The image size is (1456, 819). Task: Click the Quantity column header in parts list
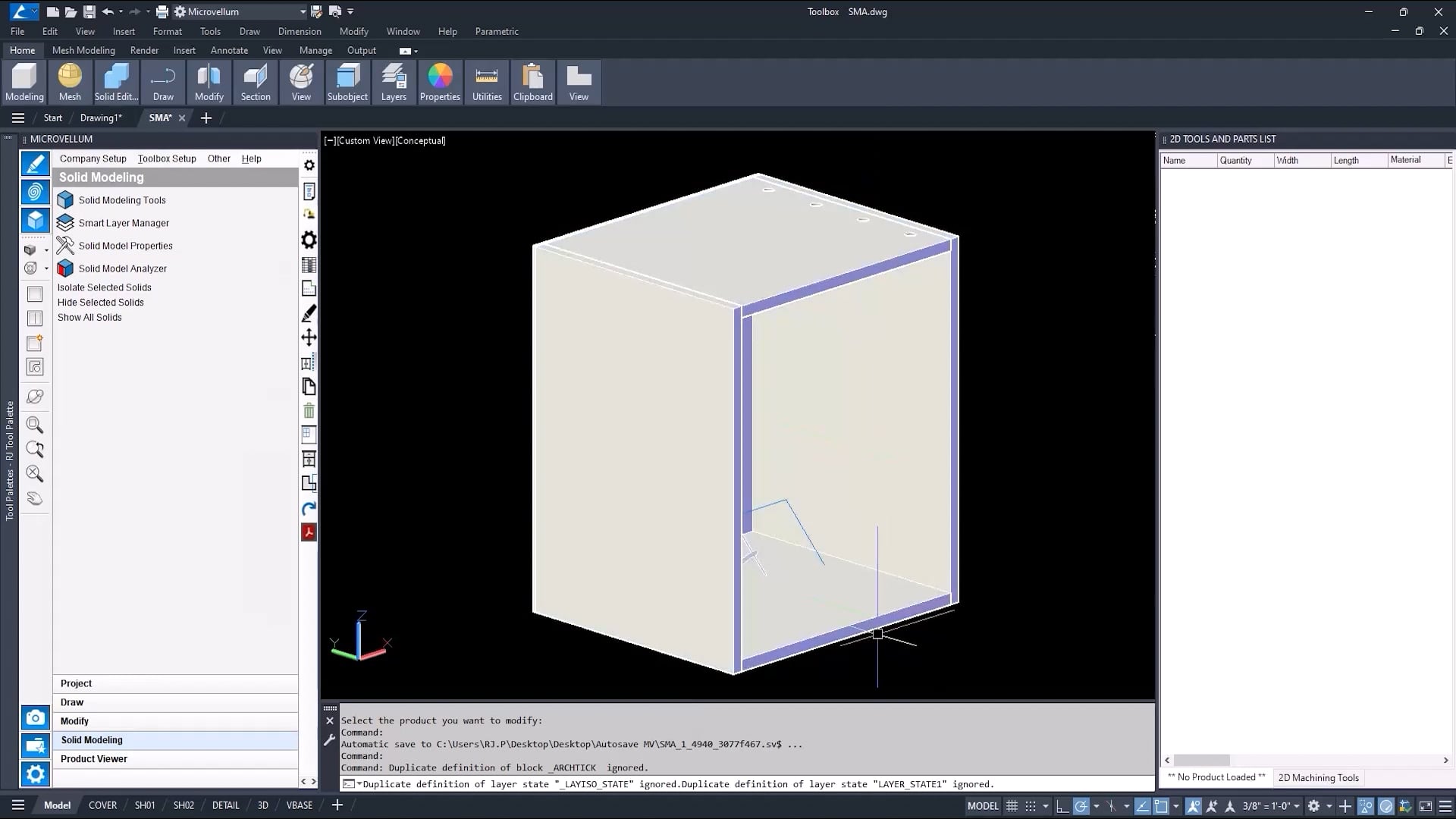click(1244, 160)
